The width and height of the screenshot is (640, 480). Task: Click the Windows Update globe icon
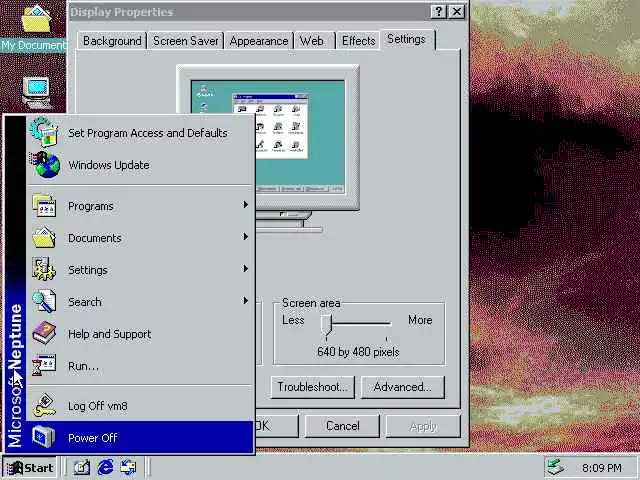click(x=45, y=164)
